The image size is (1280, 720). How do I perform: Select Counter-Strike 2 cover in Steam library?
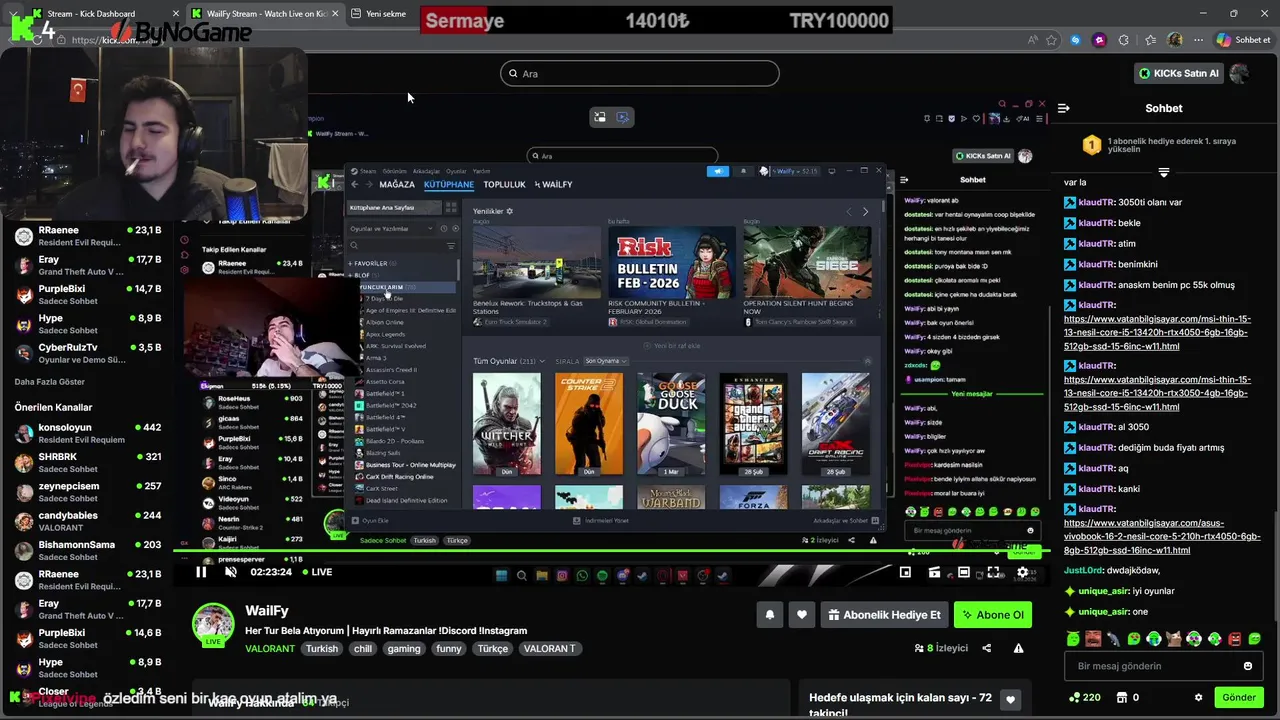click(588, 424)
